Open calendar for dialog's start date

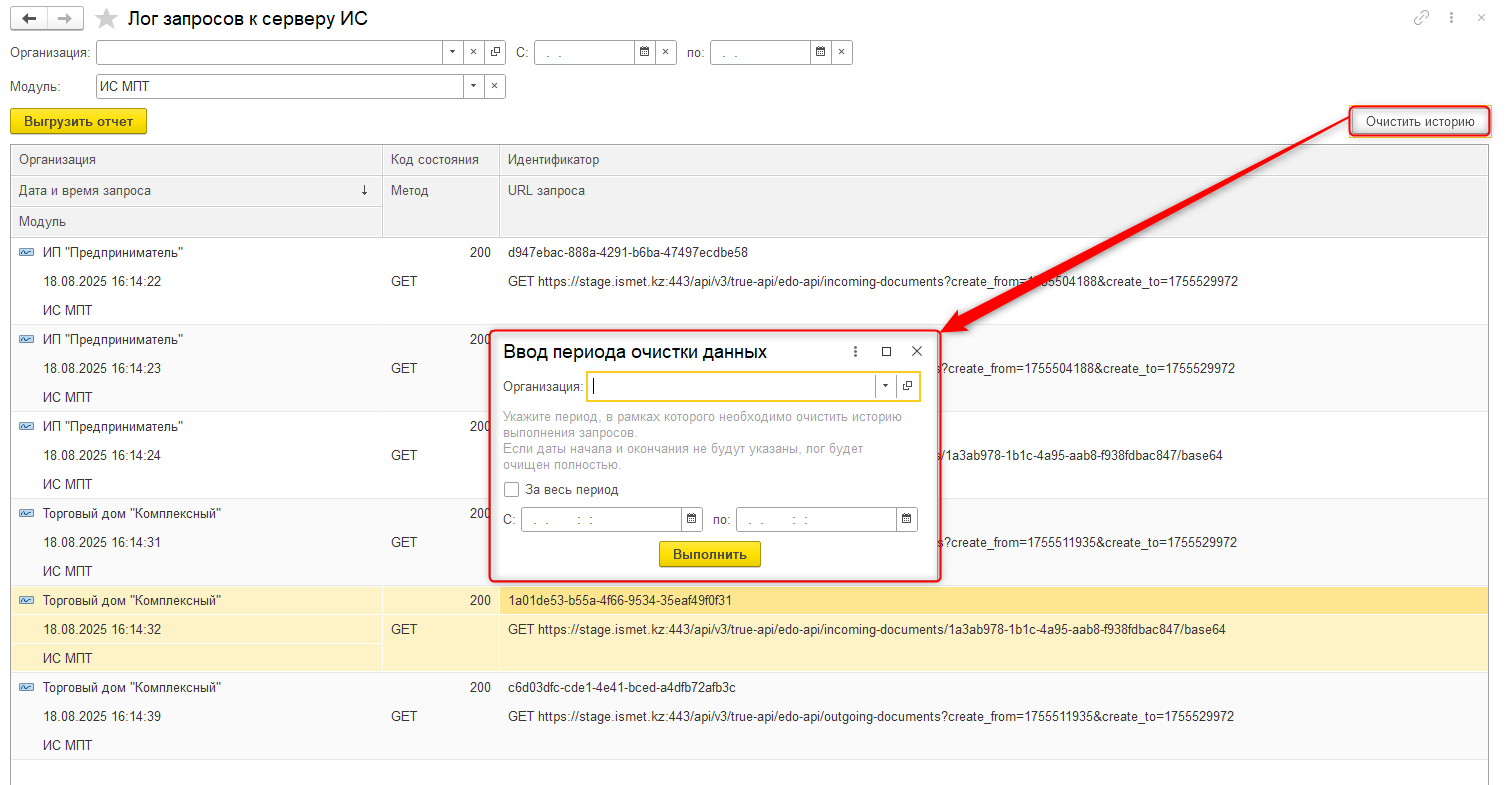coord(691,520)
